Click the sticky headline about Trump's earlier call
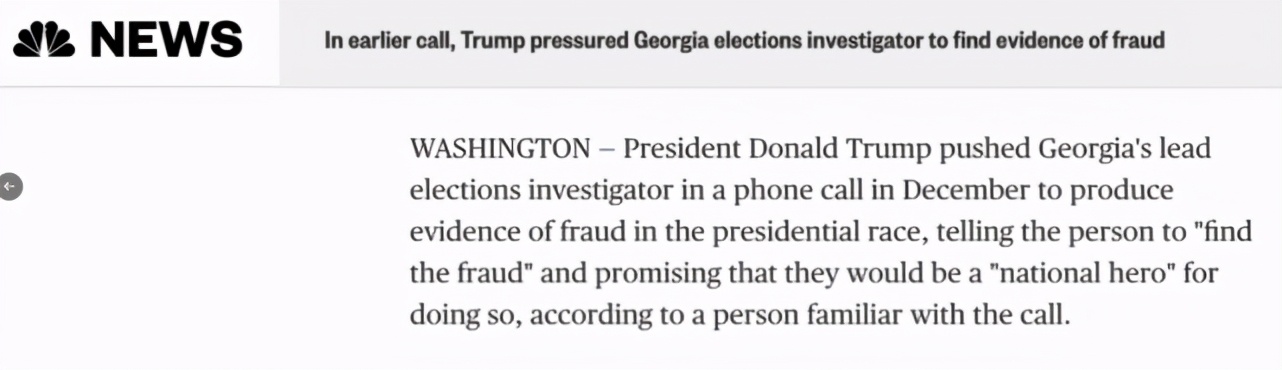The image size is (1282, 370). pos(745,42)
